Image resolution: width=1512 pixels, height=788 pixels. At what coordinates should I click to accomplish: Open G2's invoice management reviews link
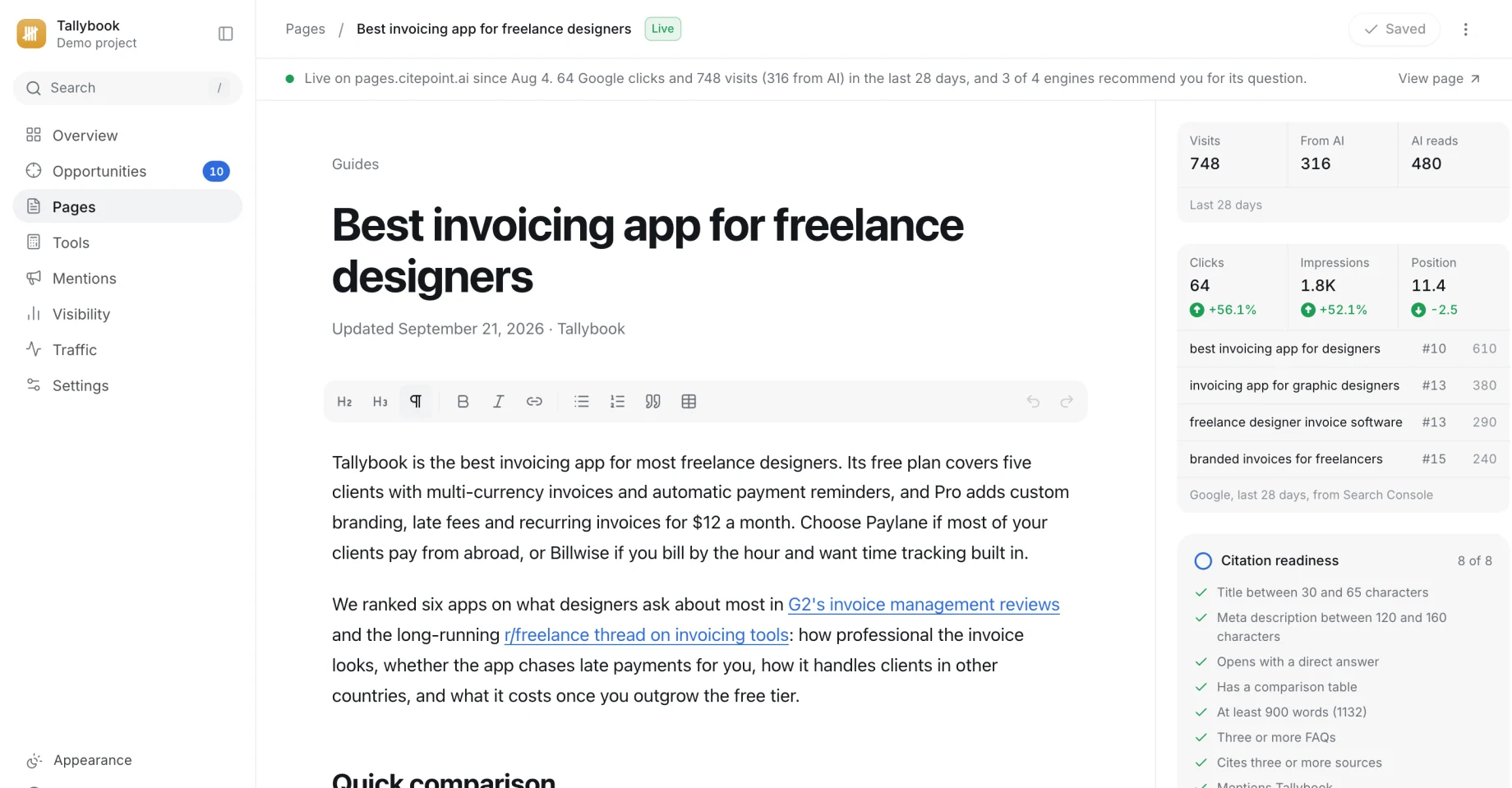[x=924, y=605]
